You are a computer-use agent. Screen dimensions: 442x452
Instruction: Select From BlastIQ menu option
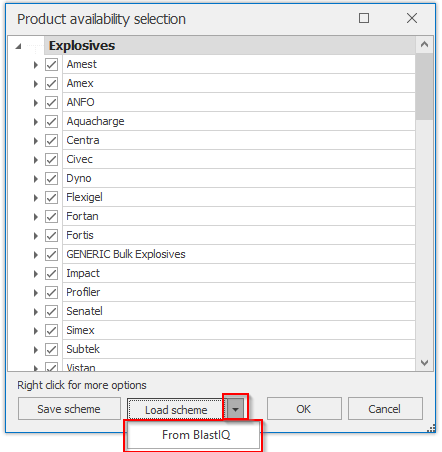194,435
